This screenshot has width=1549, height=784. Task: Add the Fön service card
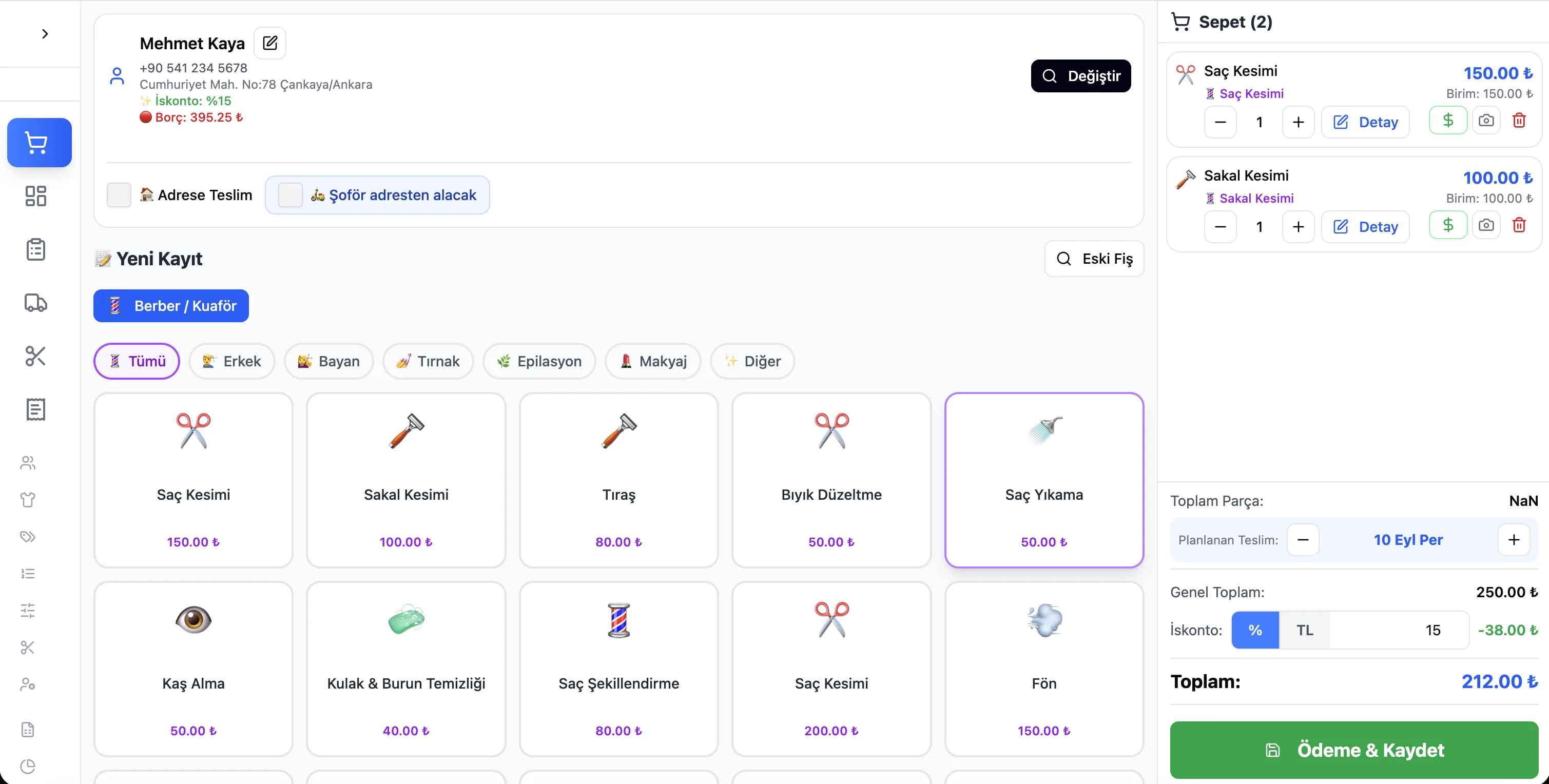(1044, 669)
